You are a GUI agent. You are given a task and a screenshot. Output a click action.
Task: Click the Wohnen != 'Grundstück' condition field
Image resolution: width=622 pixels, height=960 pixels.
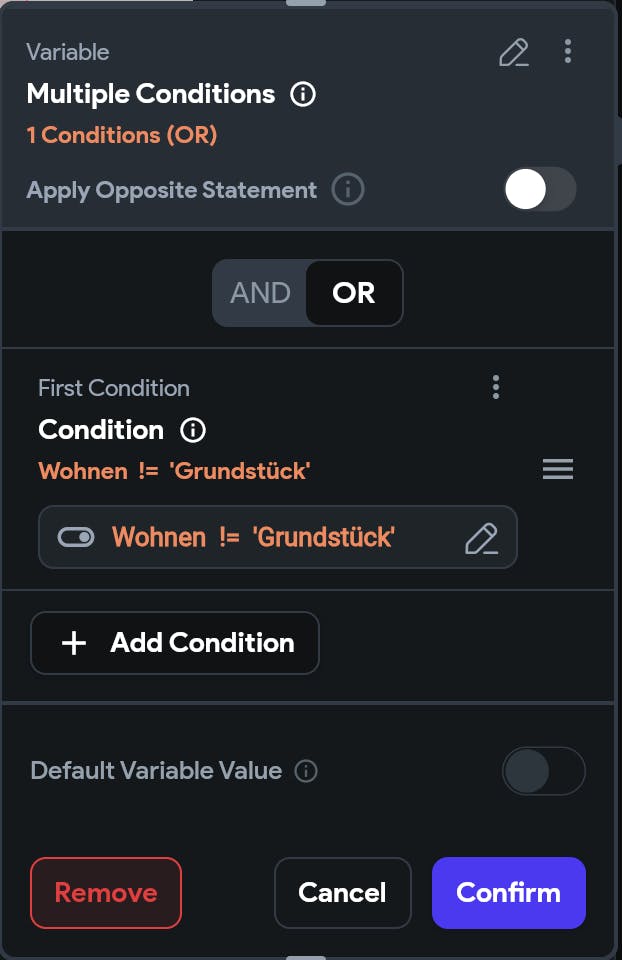click(254, 538)
